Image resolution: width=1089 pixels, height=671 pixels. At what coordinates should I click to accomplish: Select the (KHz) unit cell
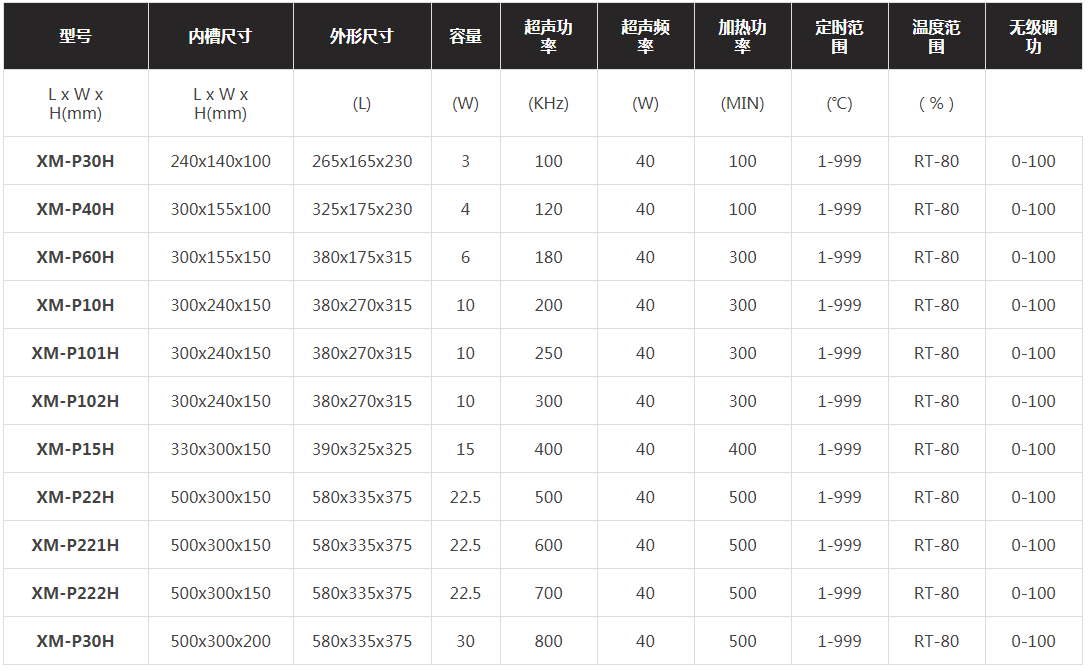pyautogui.click(x=549, y=103)
